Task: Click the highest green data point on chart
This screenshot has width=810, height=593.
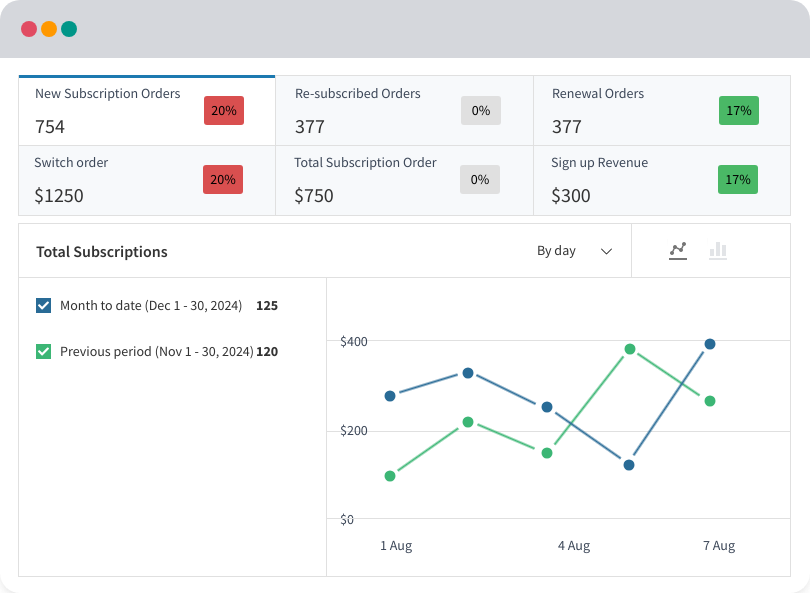Action: tap(630, 349)
